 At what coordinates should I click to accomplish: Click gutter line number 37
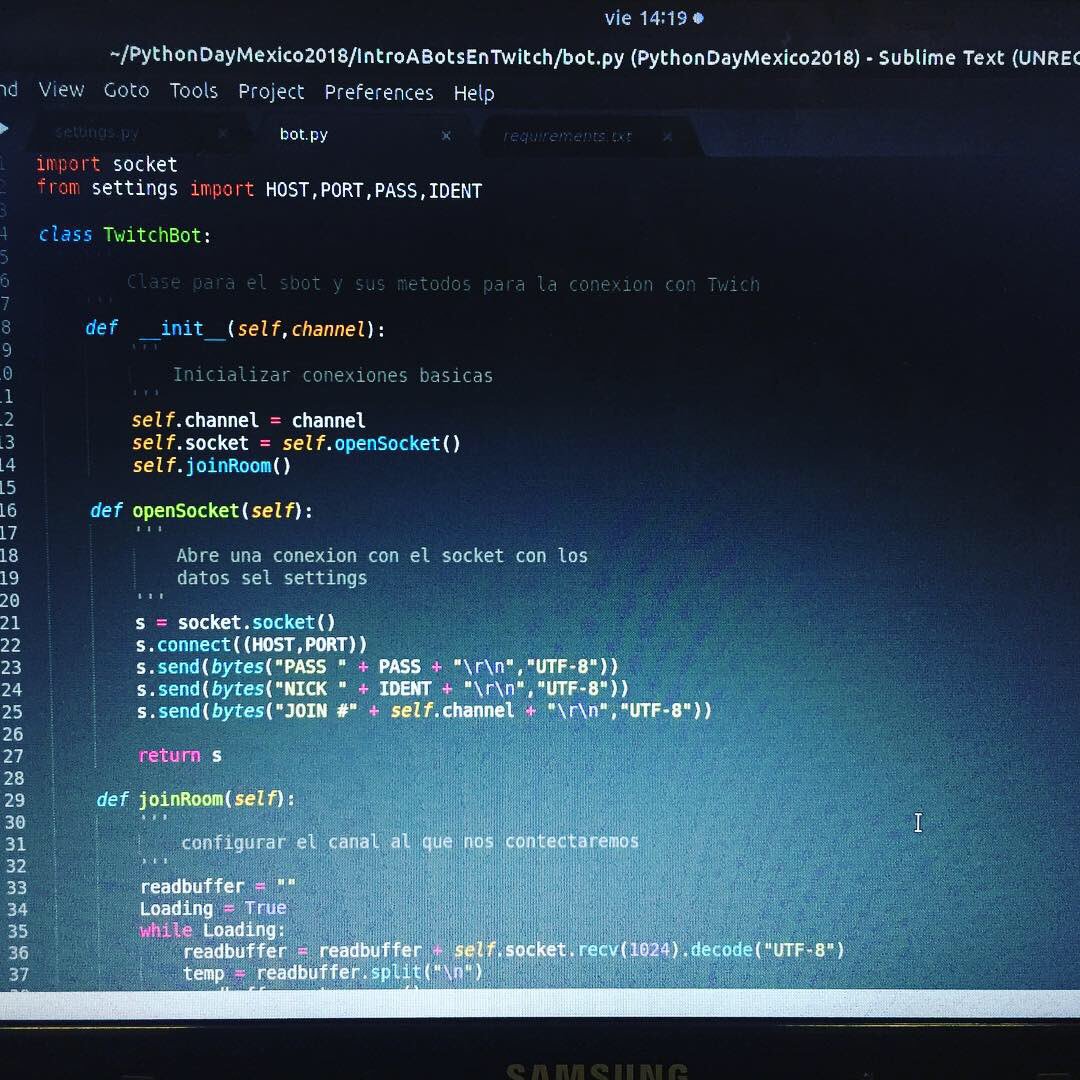(x=19, y=975)
